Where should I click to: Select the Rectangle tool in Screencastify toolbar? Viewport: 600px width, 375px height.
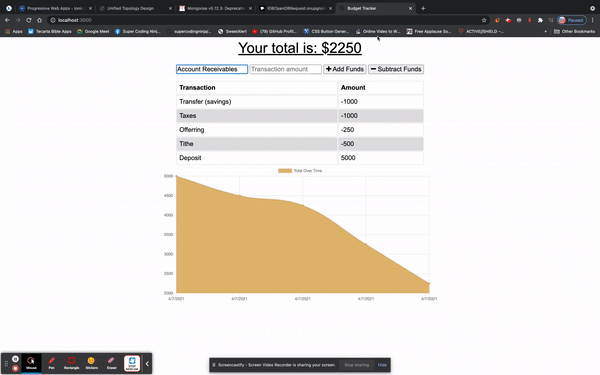tap(71, 363)
